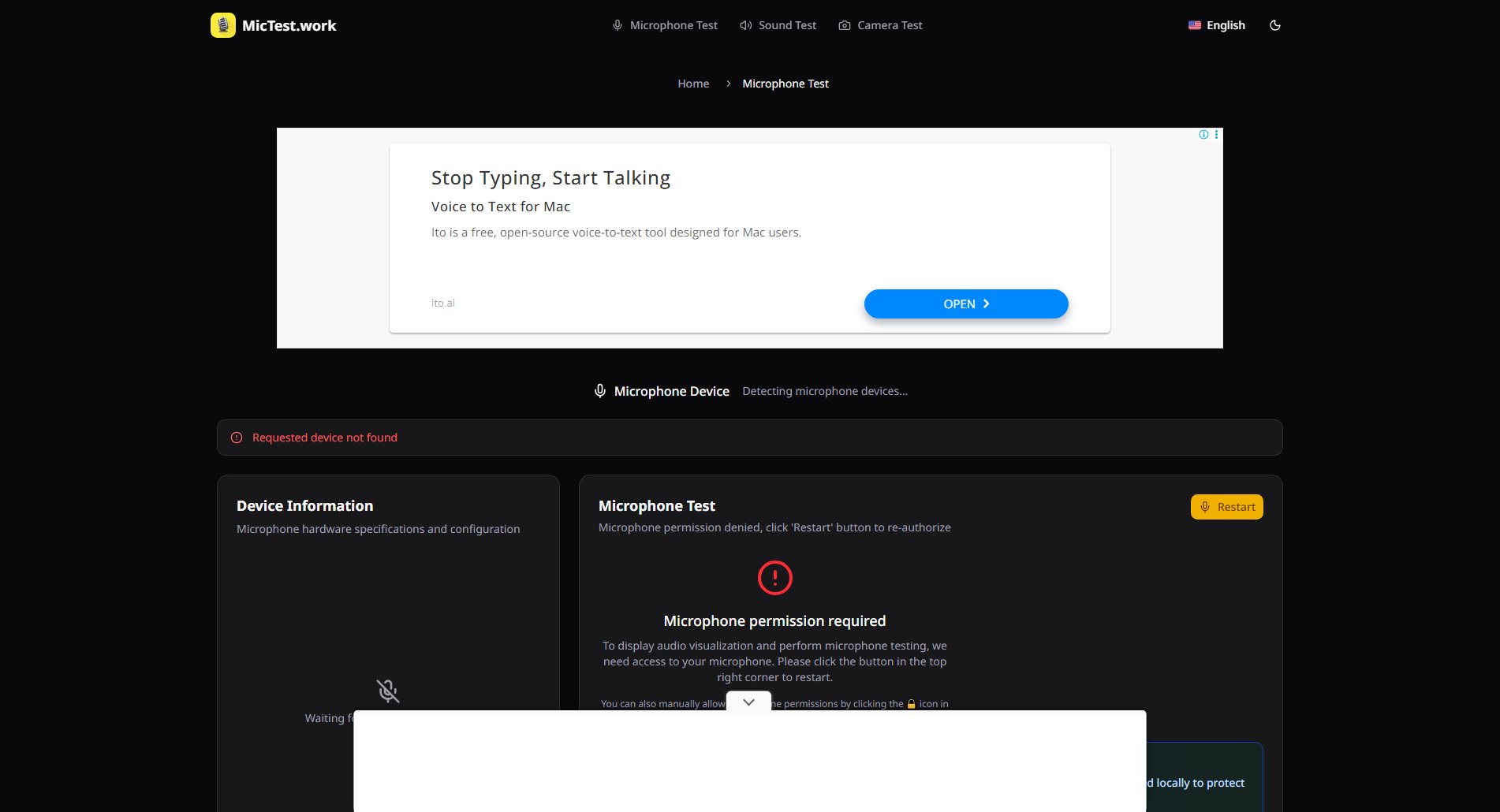Viewport: 1500px width, 812px height.
Task: Click the Microphone Test panel heading
Action: click(x=657, y=506)
